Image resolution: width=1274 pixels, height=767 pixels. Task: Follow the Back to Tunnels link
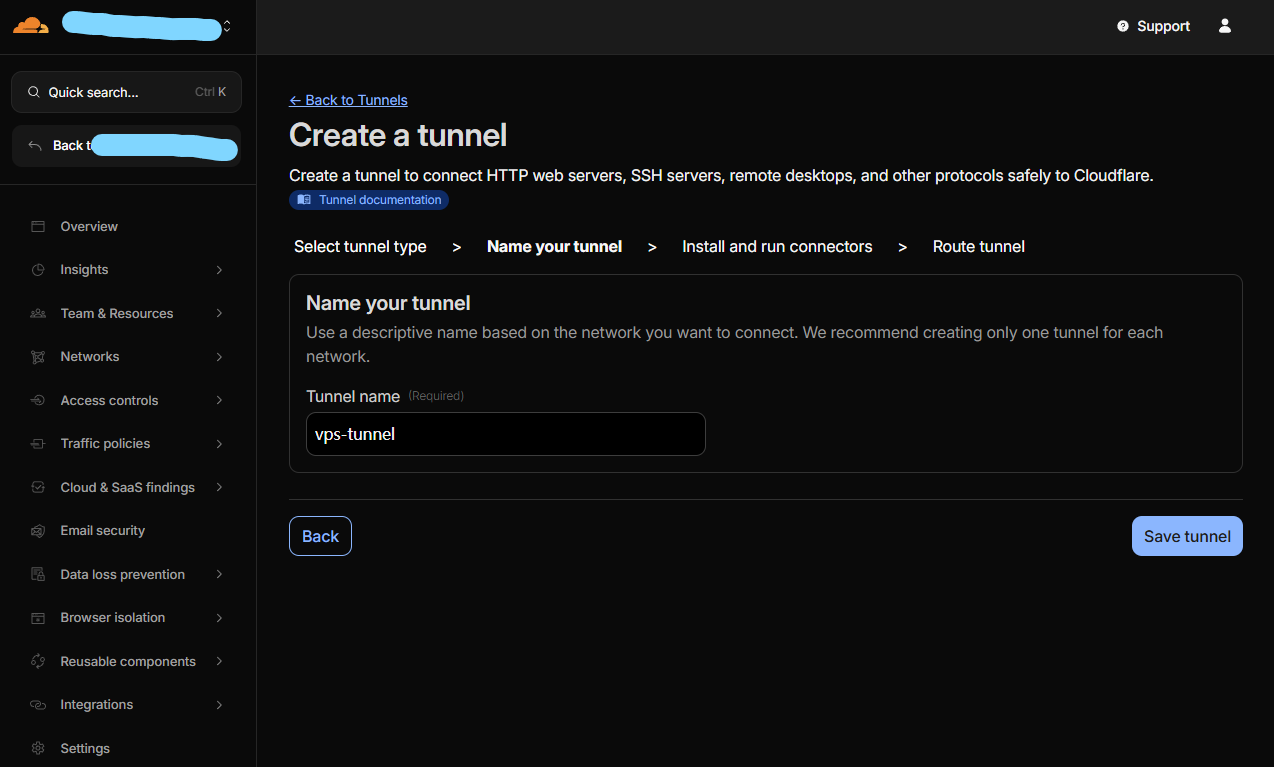pos(348,100)
